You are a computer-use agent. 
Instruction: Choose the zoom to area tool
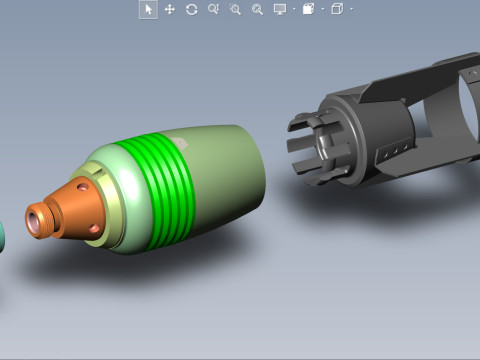[x=235, y=9]
